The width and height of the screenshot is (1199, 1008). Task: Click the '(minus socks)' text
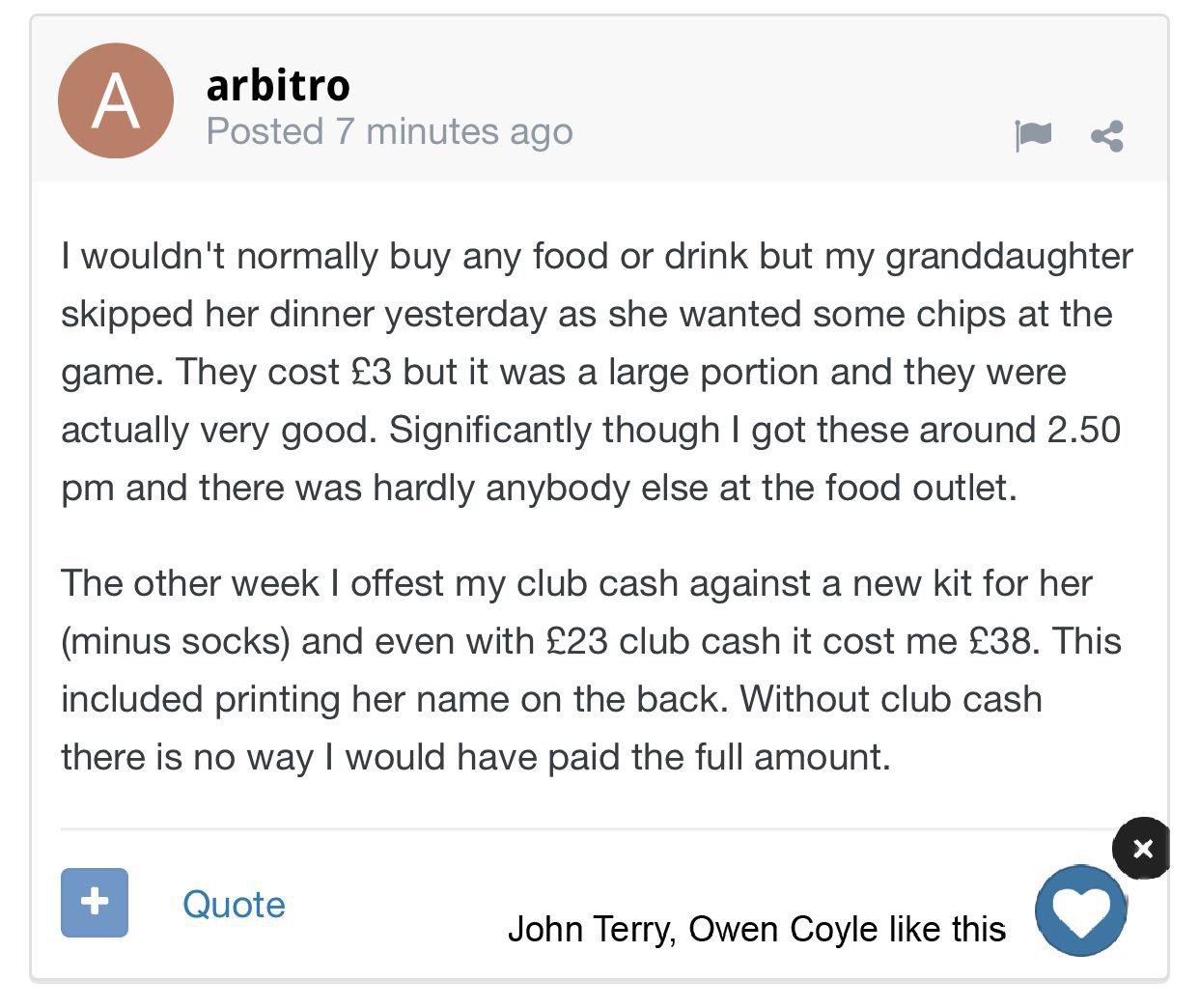176,641
